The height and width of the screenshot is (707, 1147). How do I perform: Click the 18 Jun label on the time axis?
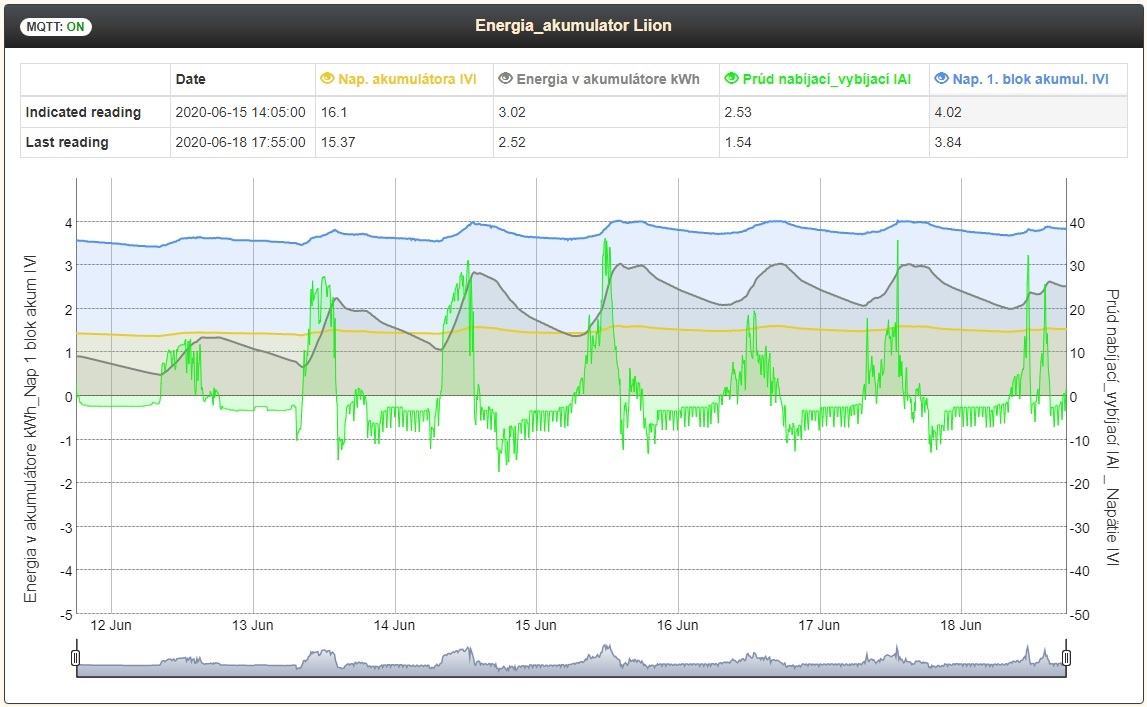(960, 626)
